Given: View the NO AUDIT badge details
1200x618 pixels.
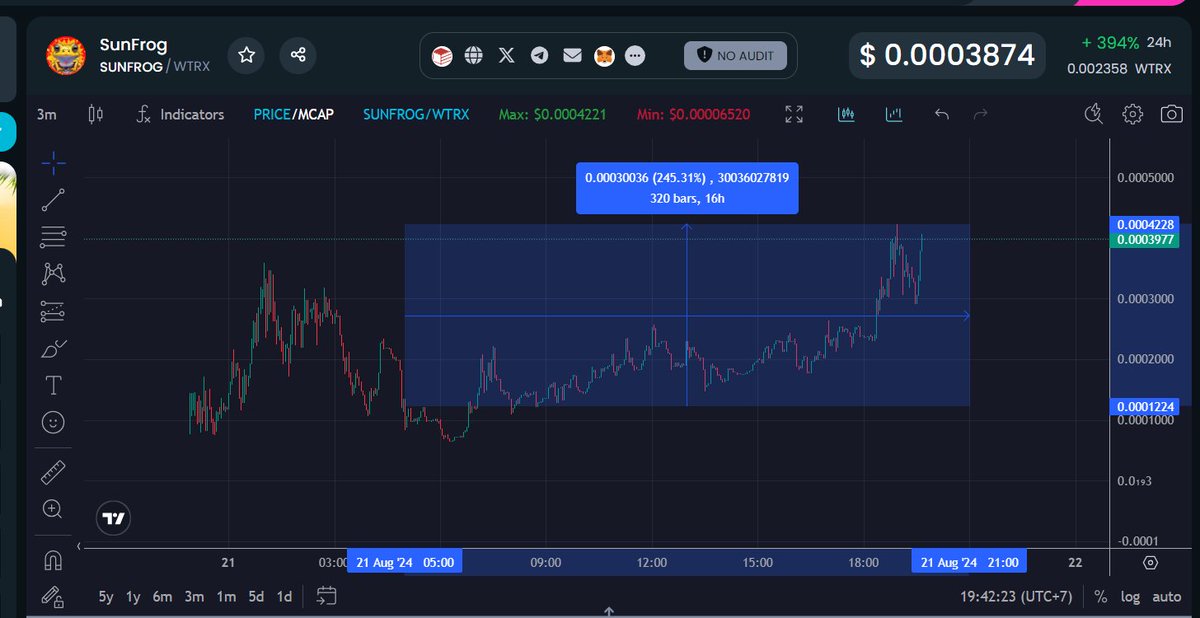Looking at the screenshot, I should coord(735,56).
